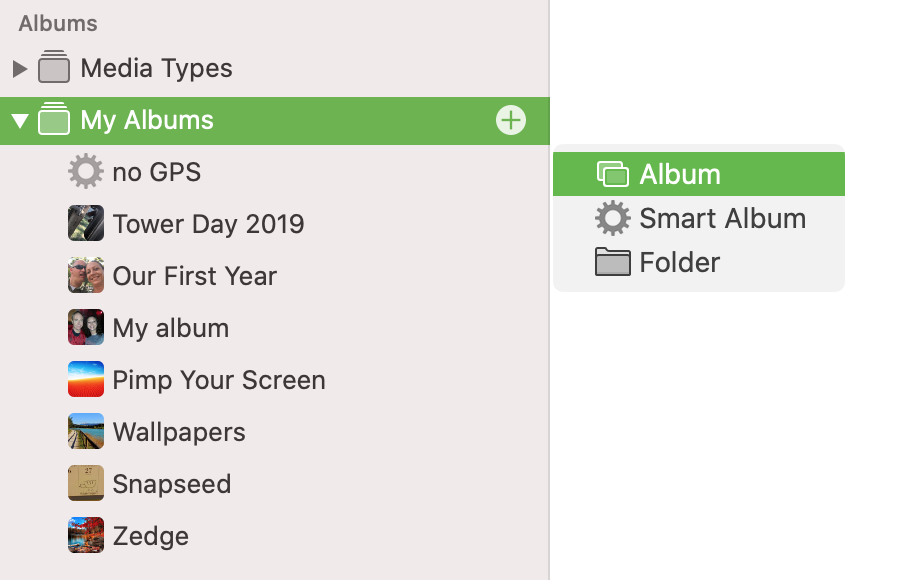Choose Folder from the popup menu
900x580 pixels.
699,262
